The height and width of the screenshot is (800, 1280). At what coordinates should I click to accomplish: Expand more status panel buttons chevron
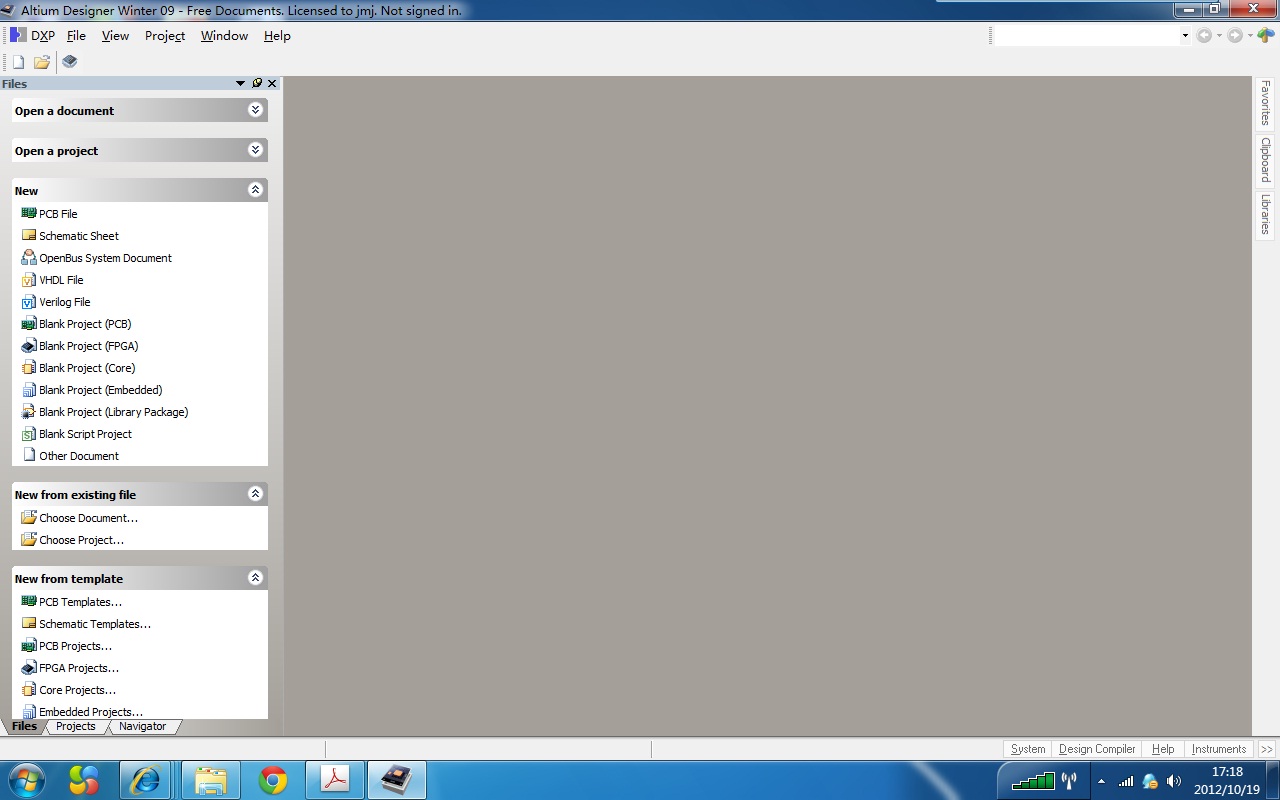[x=1267, y=749]
